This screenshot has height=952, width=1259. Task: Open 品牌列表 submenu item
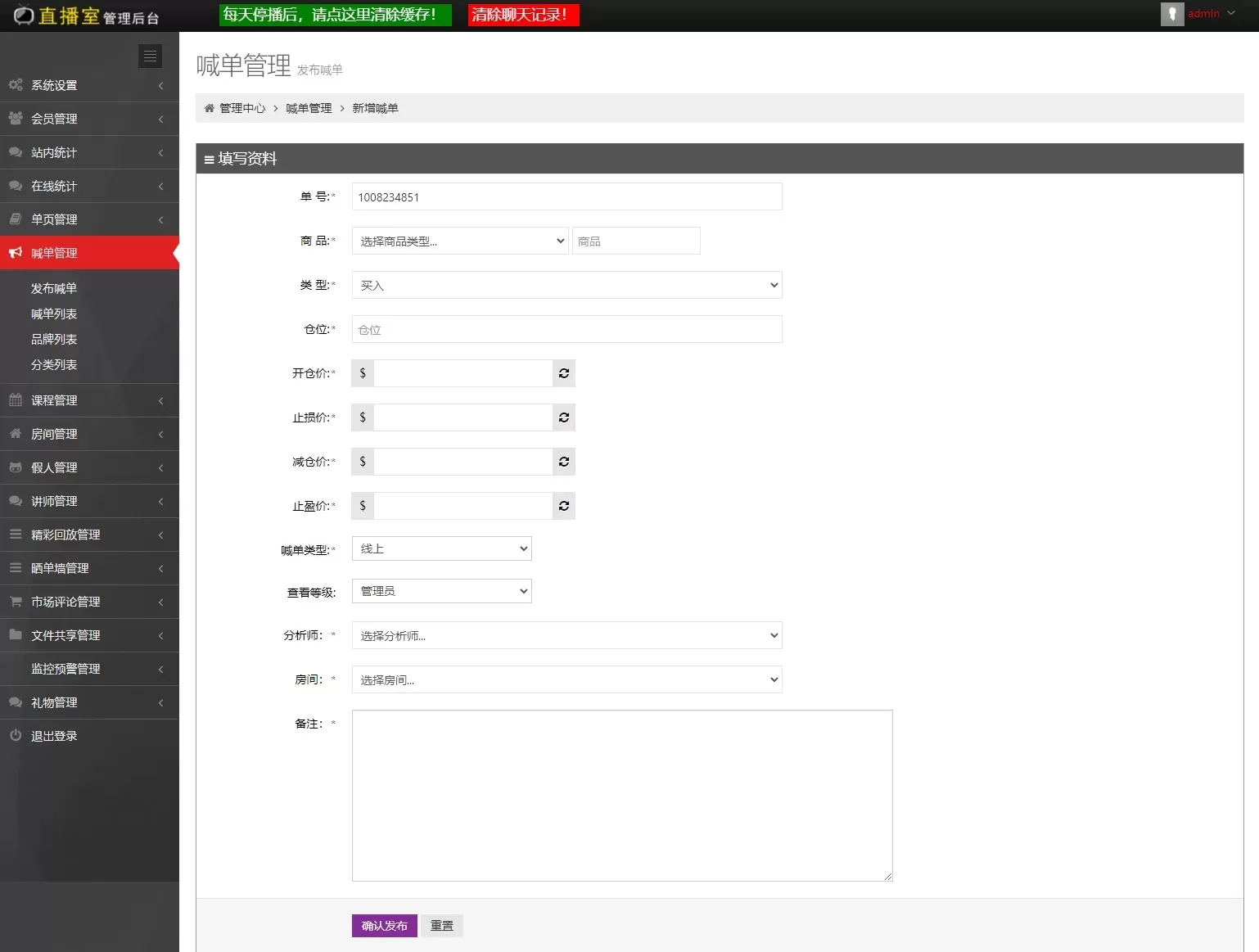pyautogui.click(x=54, y=339)
